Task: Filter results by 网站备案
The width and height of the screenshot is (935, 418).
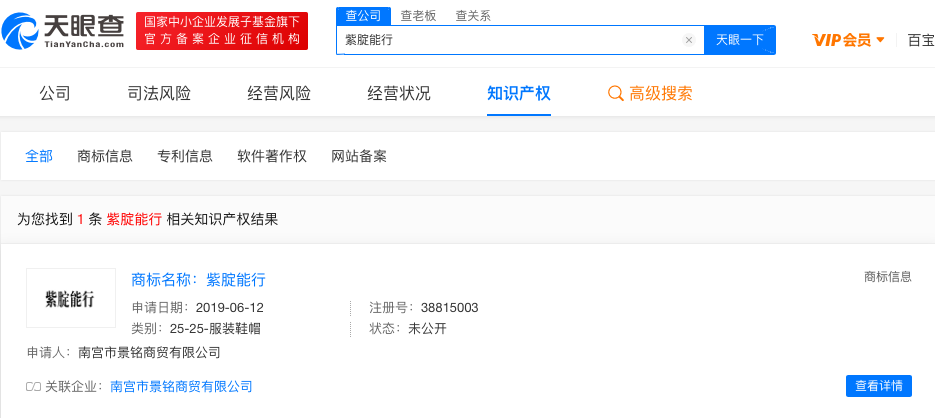Action: pyautogui.click(x=359, y=156)
